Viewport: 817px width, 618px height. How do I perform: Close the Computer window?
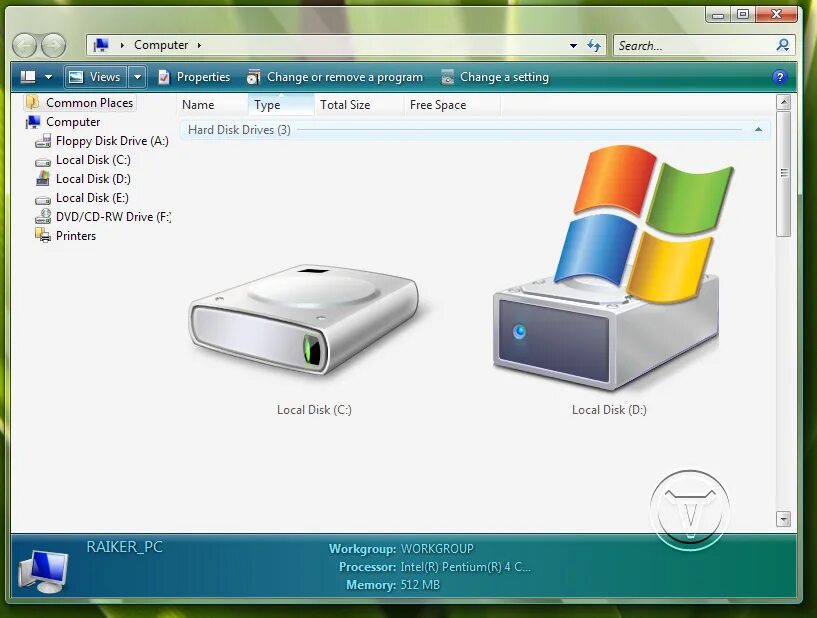(x=776, y=15)
